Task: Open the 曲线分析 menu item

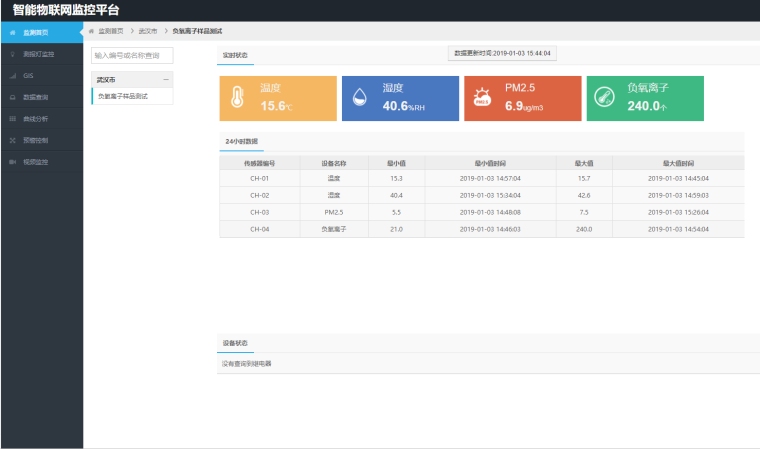Action: (x=36, y=119)
